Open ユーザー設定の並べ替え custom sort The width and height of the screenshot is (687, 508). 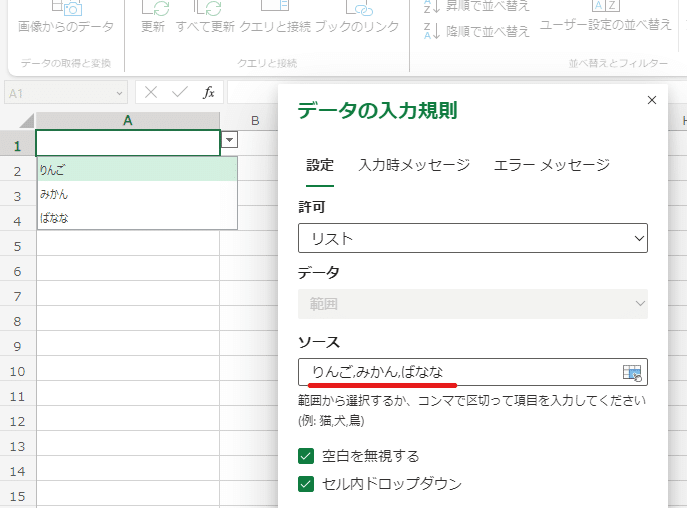click(606, 18)
